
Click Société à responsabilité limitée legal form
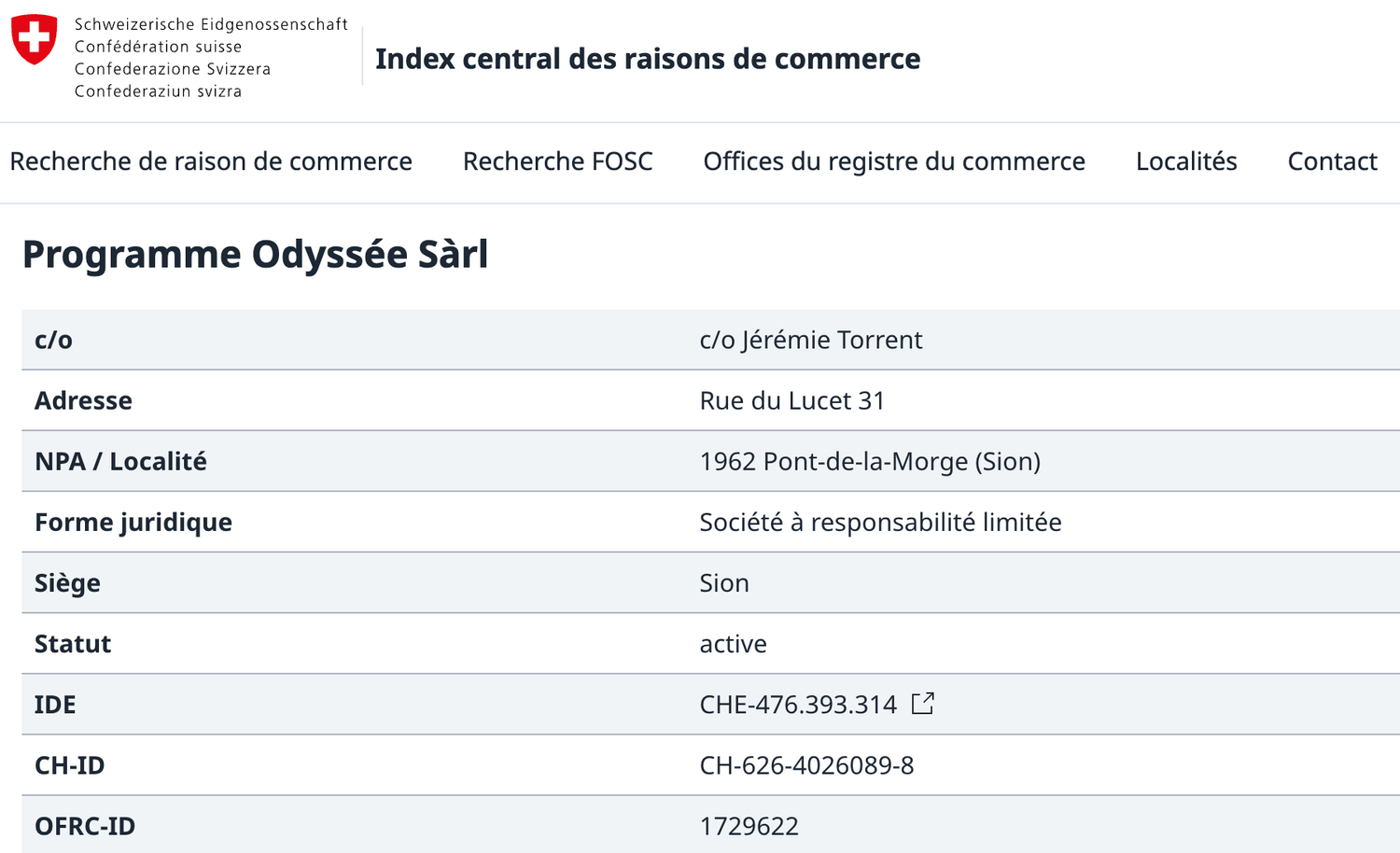click(879, 522)
